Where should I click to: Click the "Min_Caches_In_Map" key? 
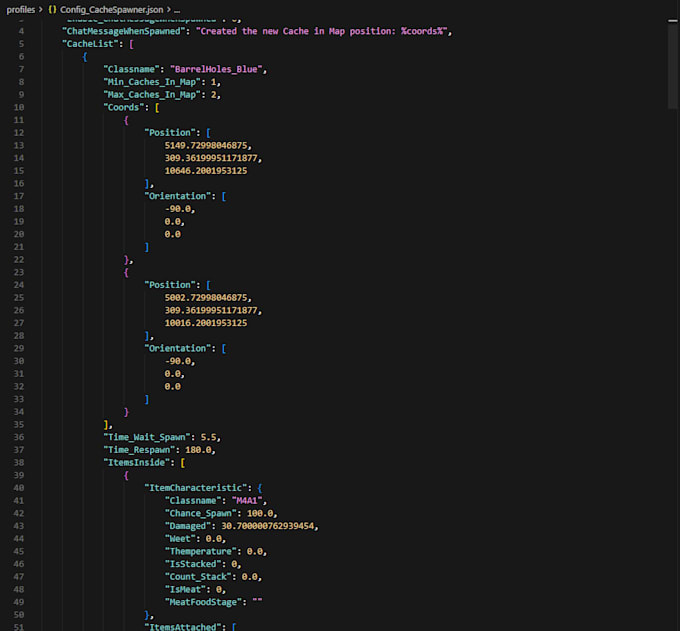pos(152,82)
